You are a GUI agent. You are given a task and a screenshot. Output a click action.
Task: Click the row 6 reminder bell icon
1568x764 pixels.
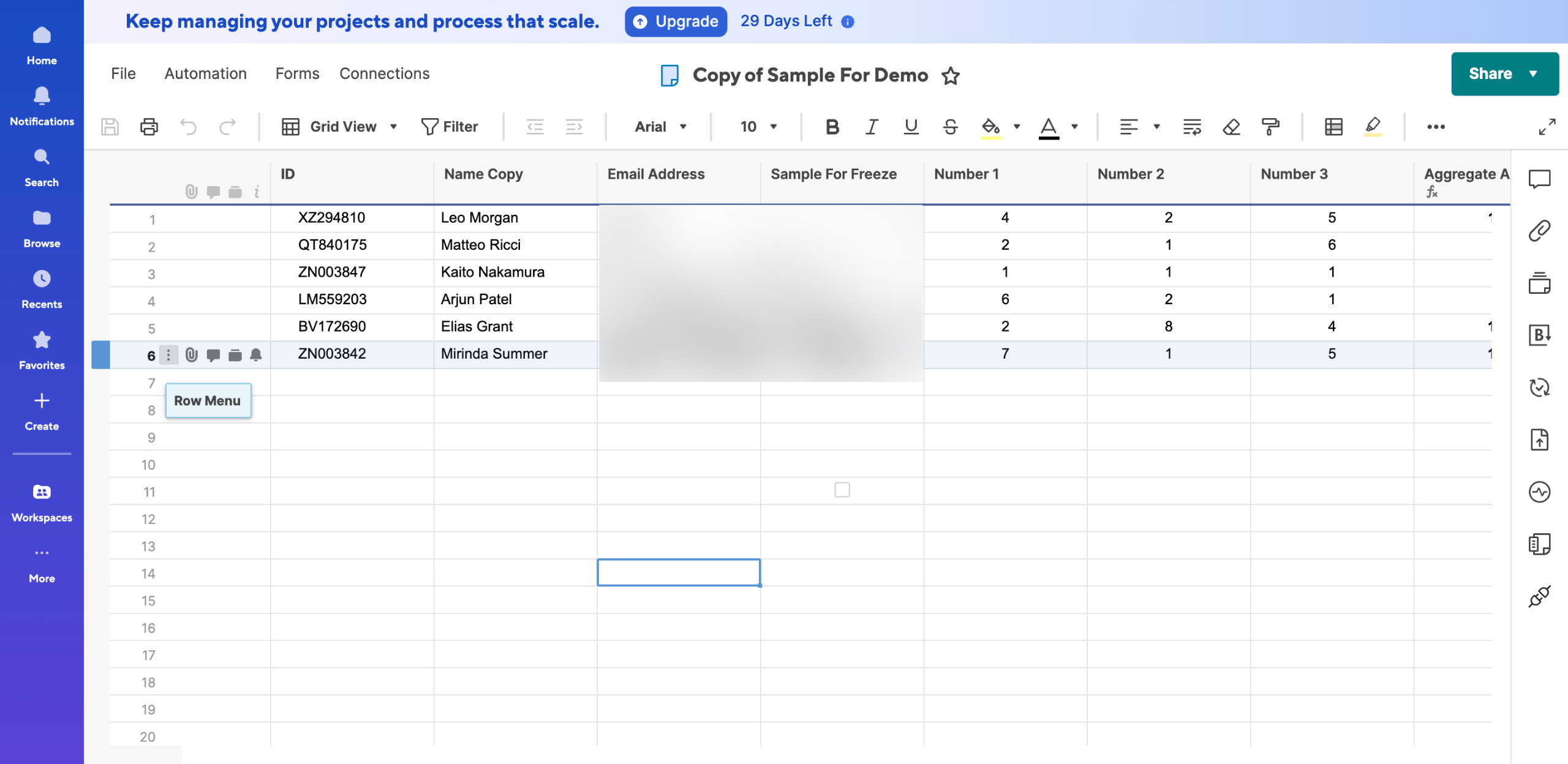click(x=256, y=355)
